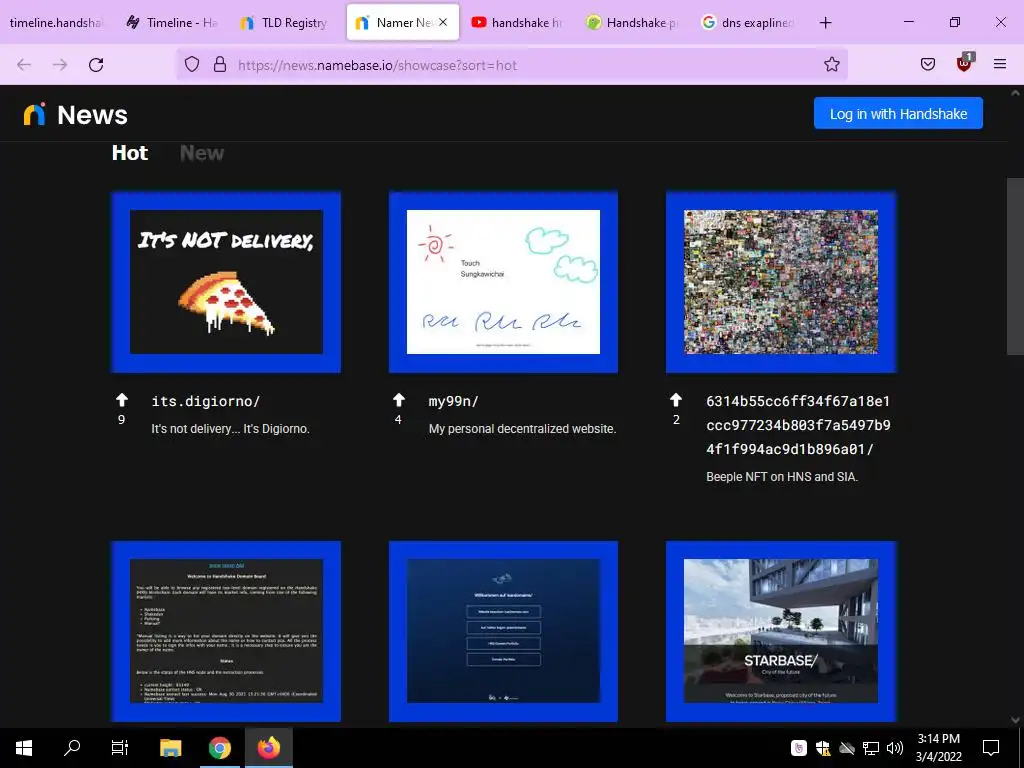Open the STARBASE/ thumbnail
1024x768 pixels.
point(780,631)
